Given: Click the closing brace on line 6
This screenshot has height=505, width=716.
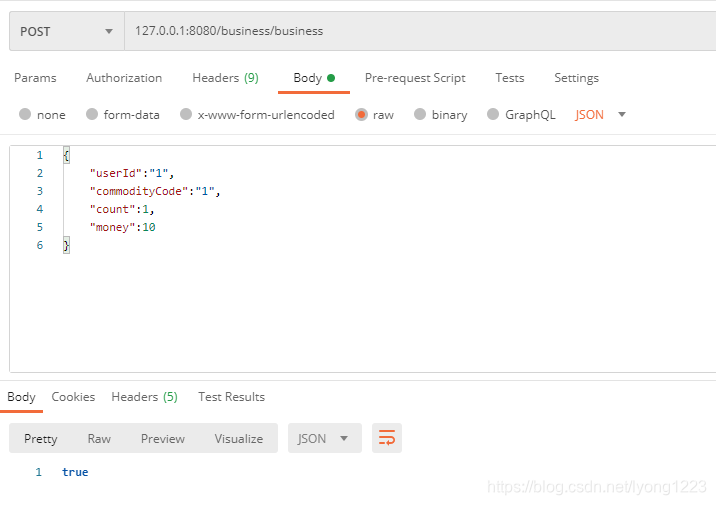Looking at the screenshot, I should click(x=66, y=245).
